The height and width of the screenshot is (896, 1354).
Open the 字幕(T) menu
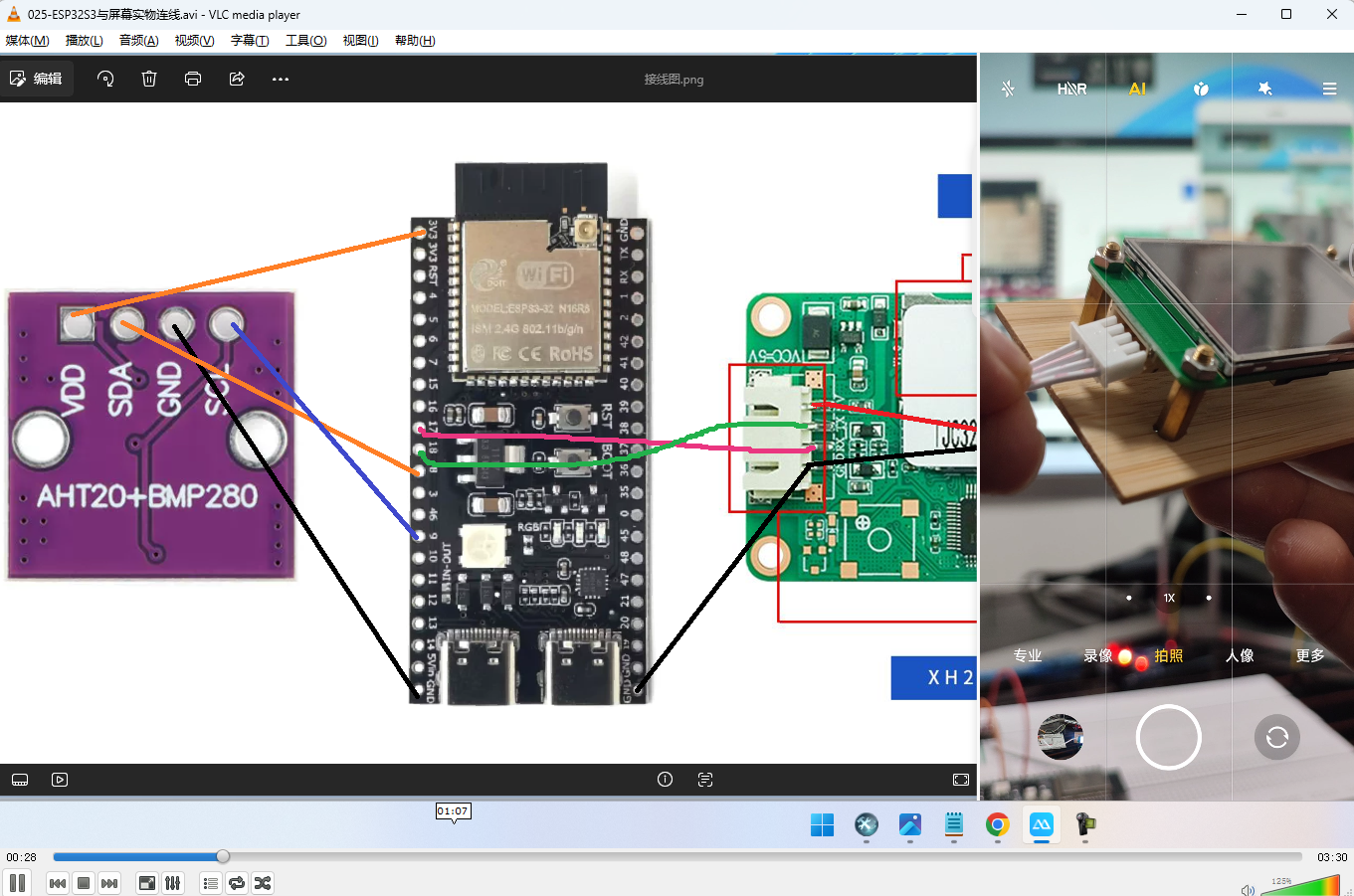point(250,41)
